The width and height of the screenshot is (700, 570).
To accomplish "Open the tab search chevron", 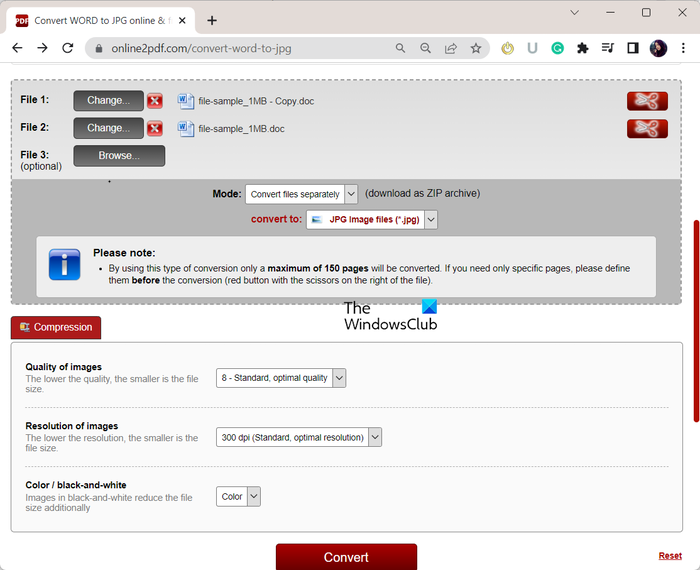I will click(x=575, y=12).
